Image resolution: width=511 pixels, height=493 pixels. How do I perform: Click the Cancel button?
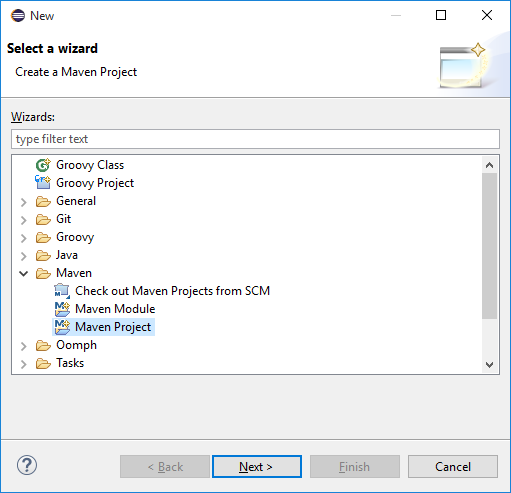click(453, 466)
